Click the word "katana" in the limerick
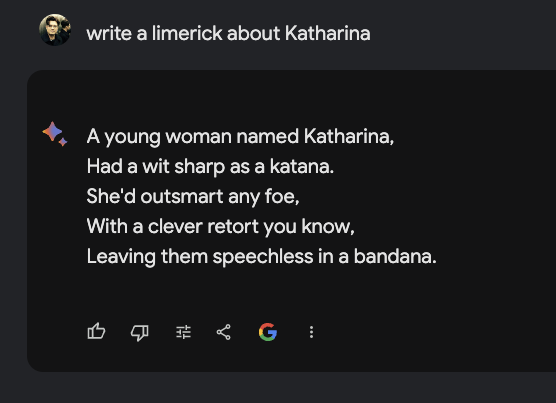 click(x=300, y=167)
